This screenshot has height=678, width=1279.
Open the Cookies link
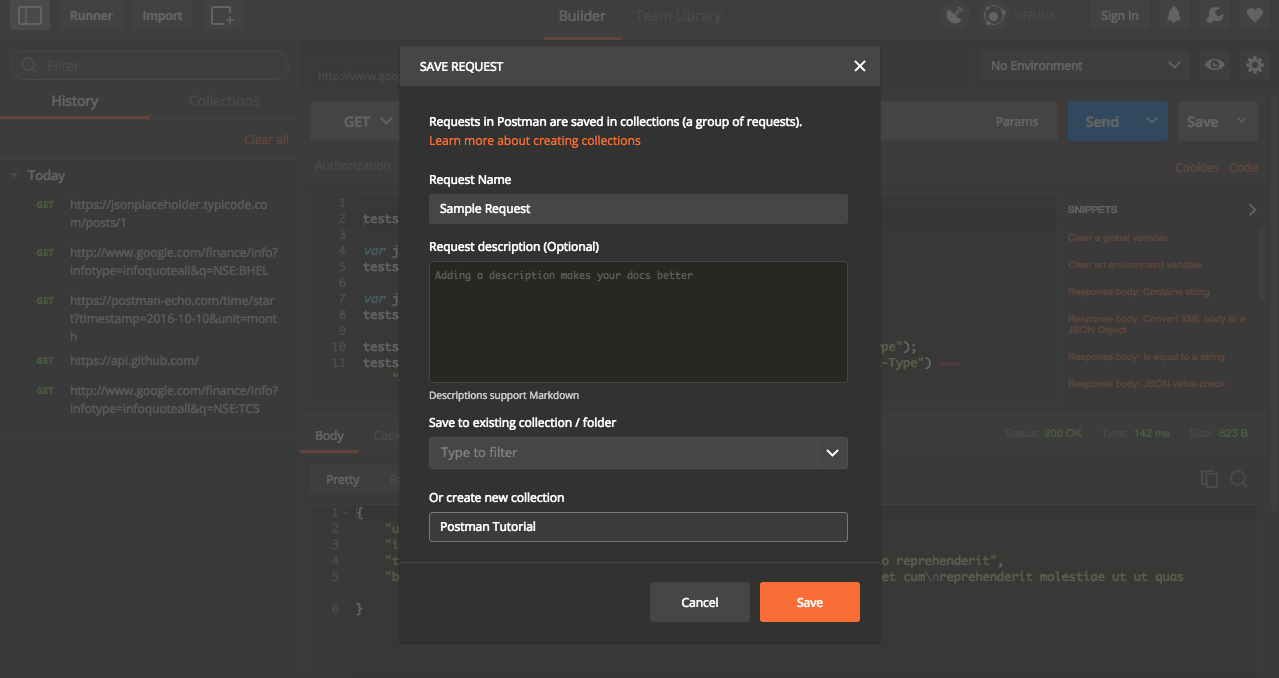pos(1197,167)
